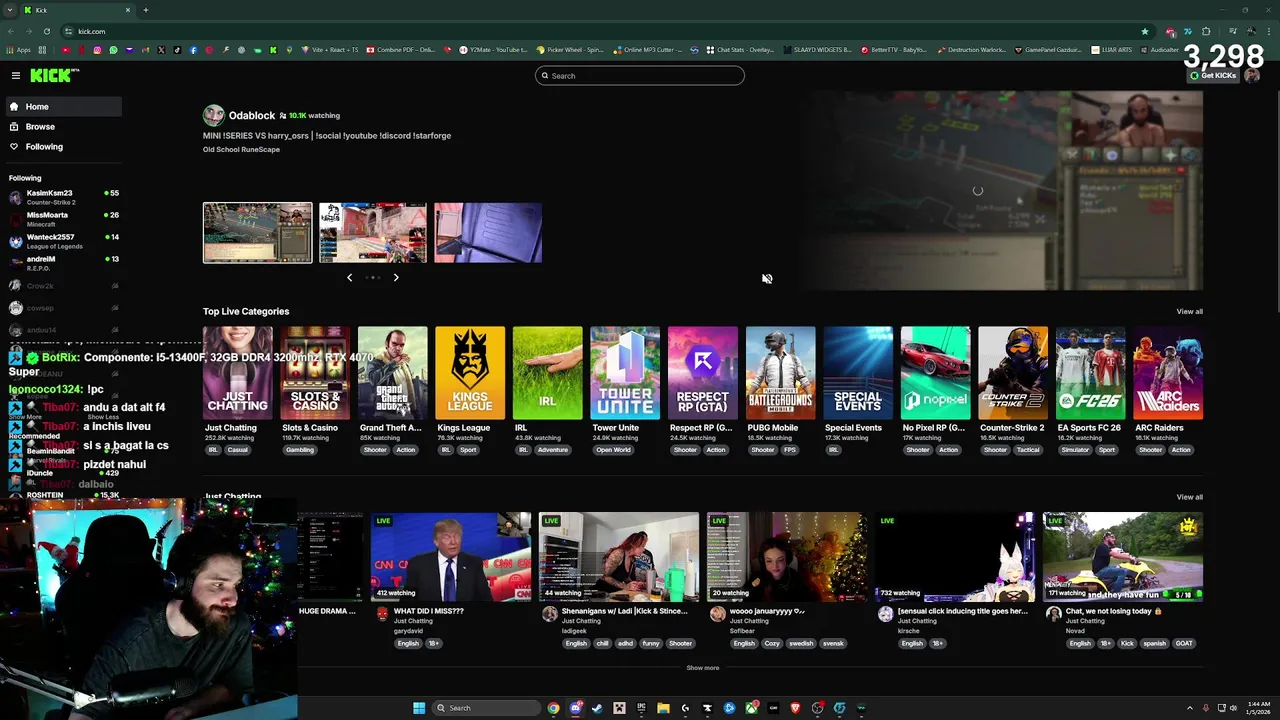The image size is (1280, 720).
Task: Open EA Sports FC 26 category card
Action: pos(1090,373)
